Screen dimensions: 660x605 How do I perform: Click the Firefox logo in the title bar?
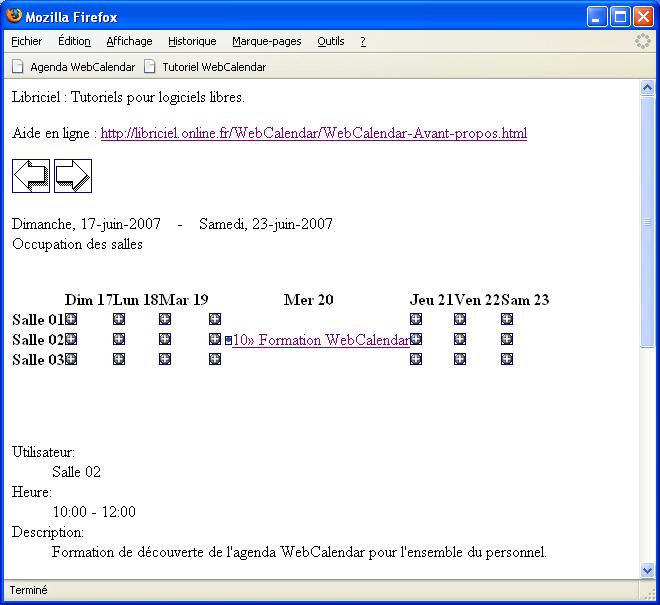(14, 16)
